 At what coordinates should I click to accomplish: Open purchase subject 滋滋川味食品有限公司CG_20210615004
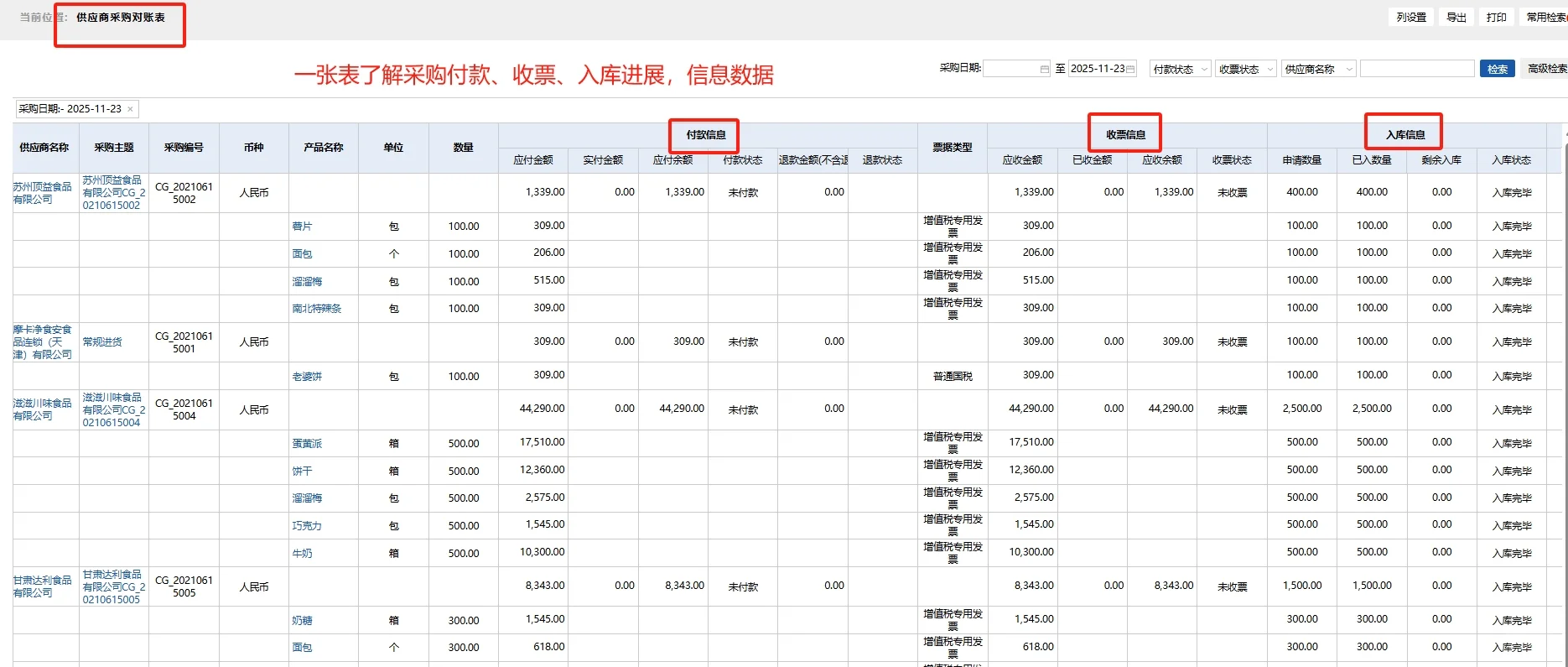click(x=114, y=409)
